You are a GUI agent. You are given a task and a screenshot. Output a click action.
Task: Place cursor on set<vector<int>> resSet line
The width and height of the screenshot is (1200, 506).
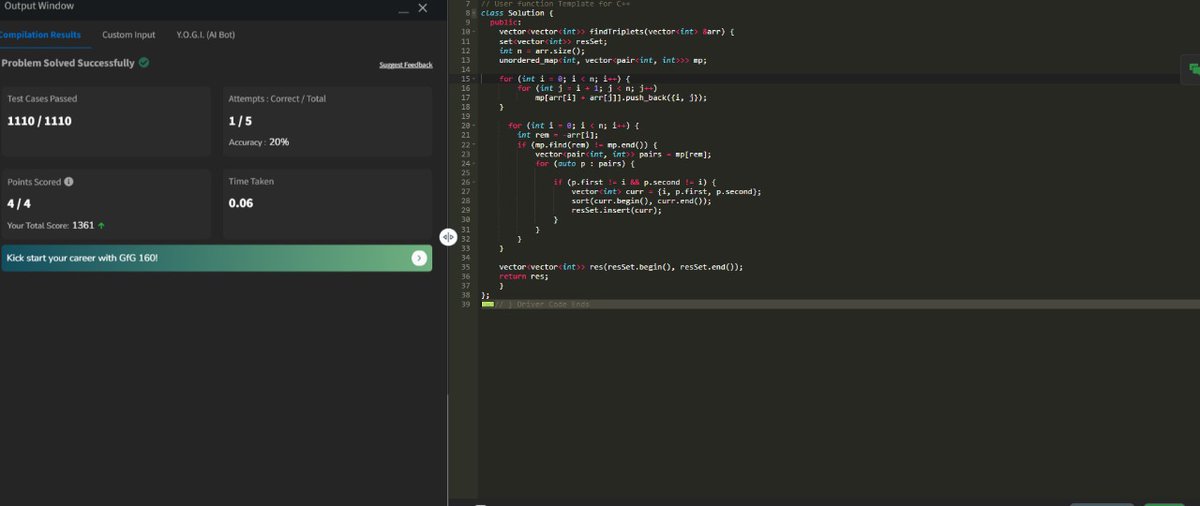click(553, 41)
